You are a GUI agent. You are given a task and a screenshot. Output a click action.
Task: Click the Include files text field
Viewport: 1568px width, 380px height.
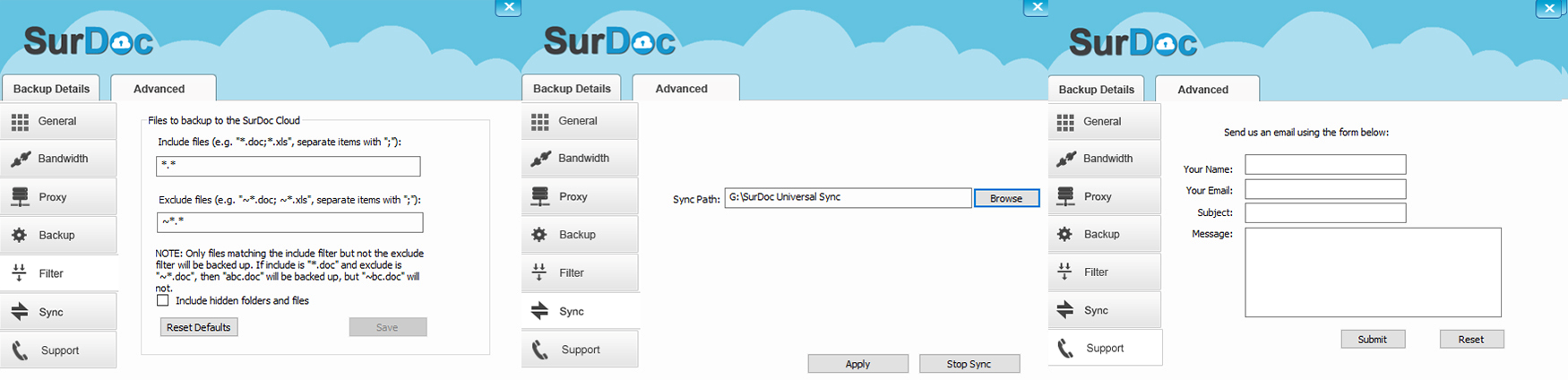(288, 166)
